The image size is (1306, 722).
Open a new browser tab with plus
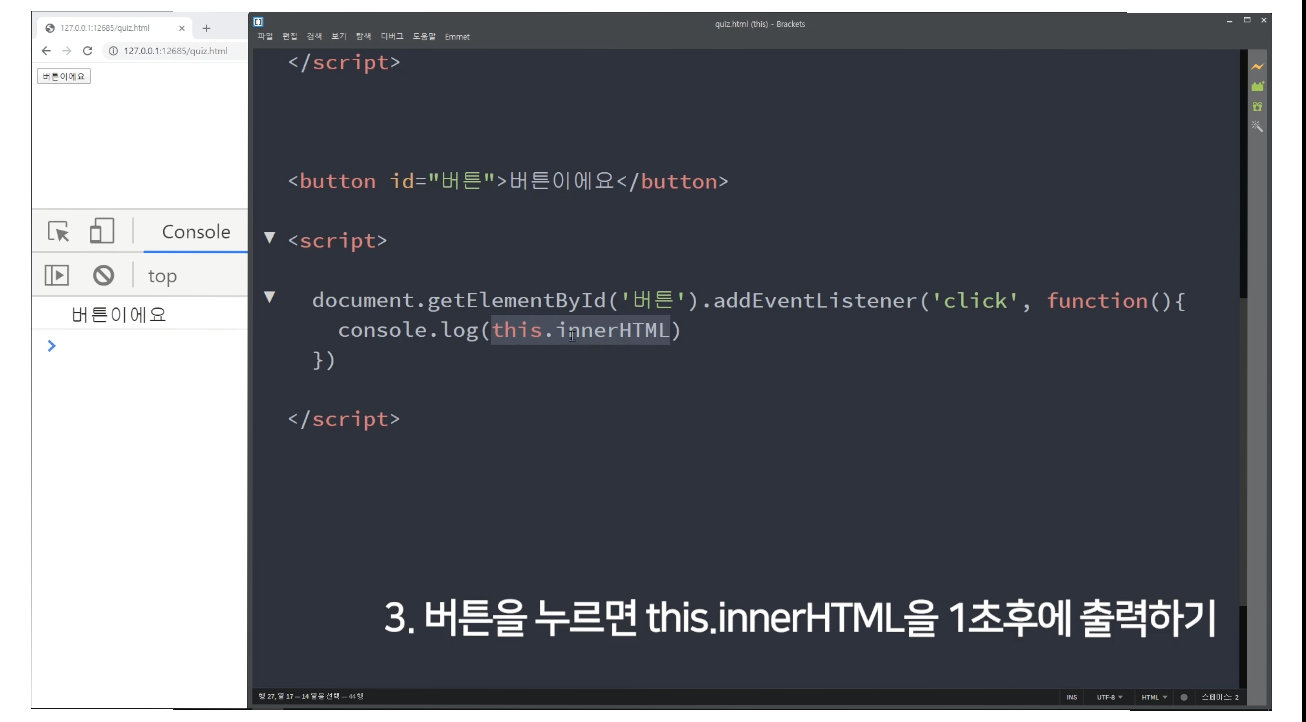coord(207,28)
